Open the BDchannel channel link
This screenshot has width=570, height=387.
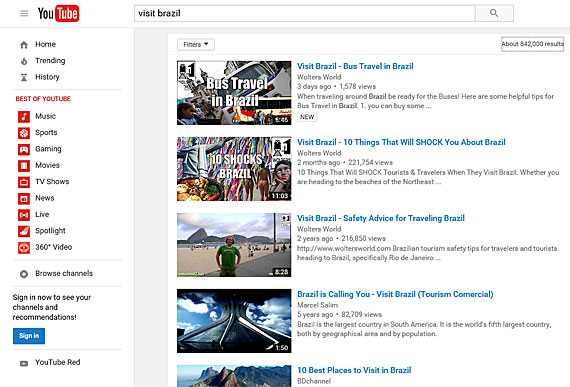click(314, 381)
